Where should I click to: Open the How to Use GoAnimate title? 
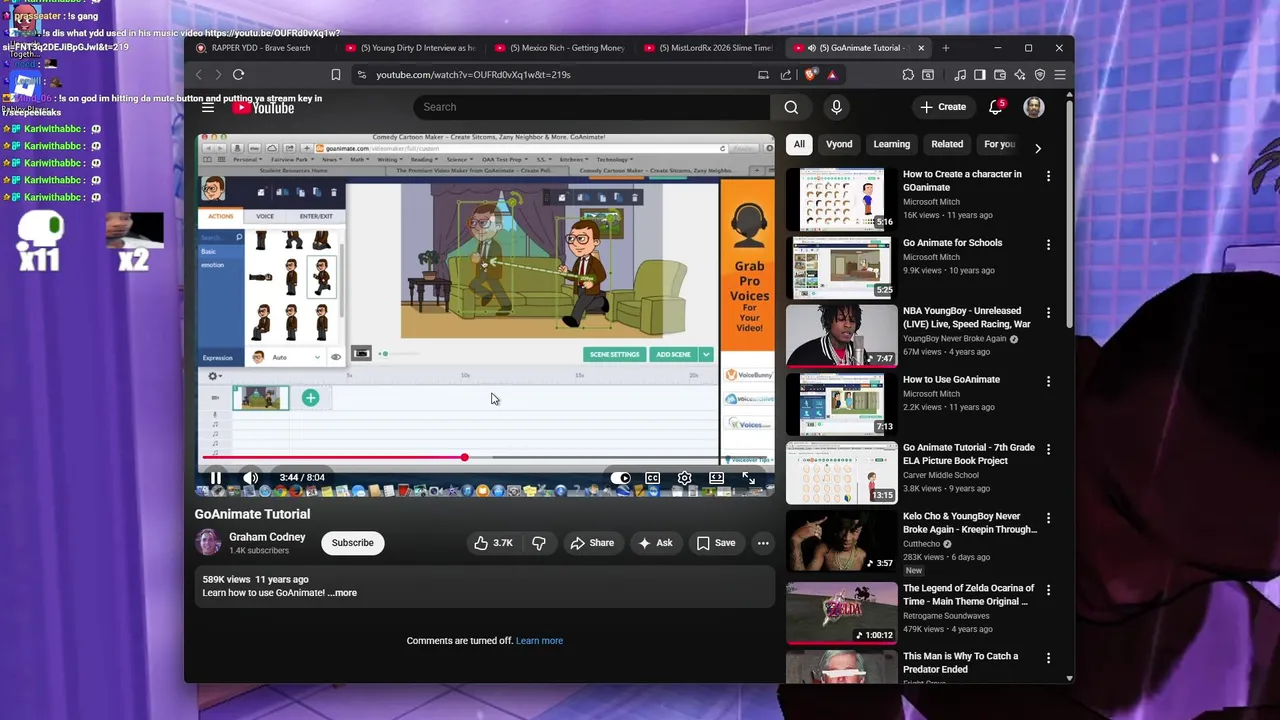[951, 380]
